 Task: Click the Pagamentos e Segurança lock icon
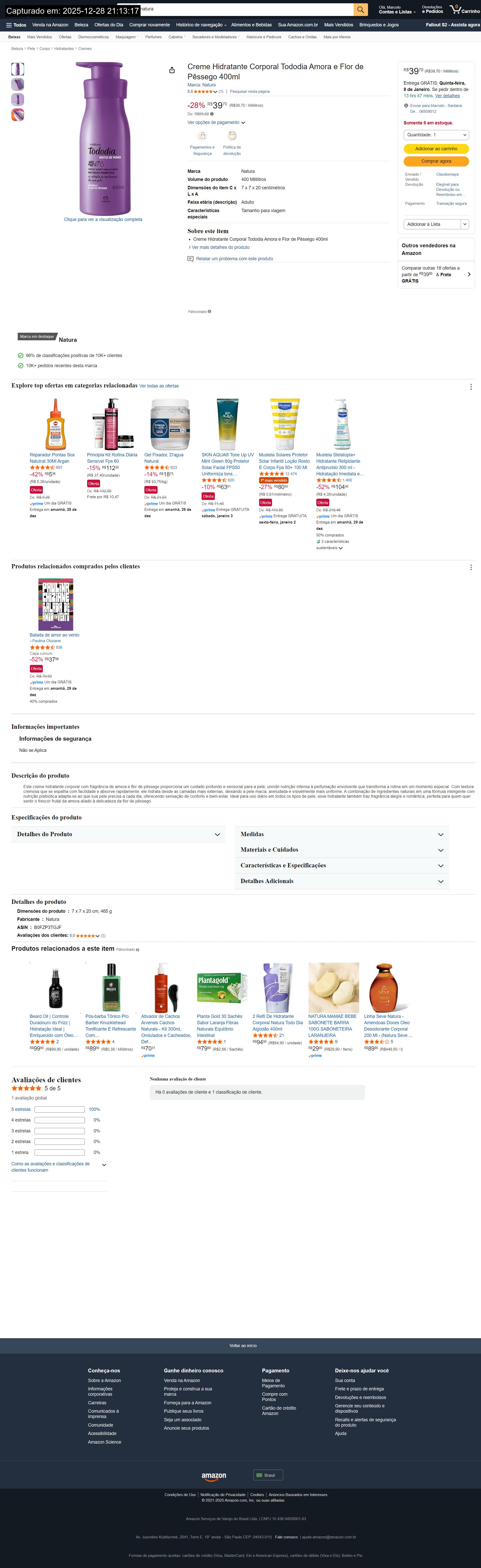[x=202, y=136]
